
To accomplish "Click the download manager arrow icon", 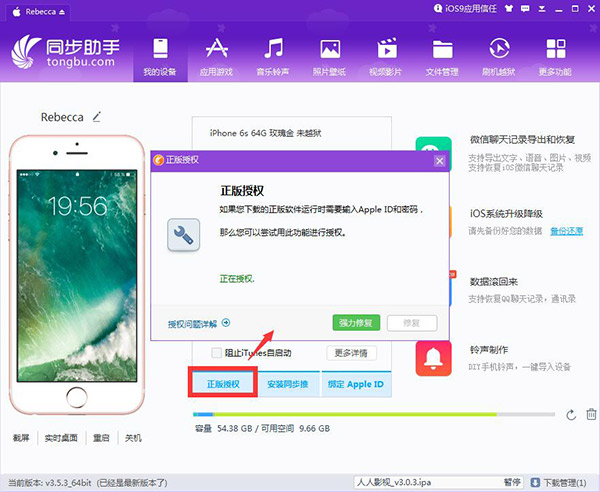I will pos(535,482).
